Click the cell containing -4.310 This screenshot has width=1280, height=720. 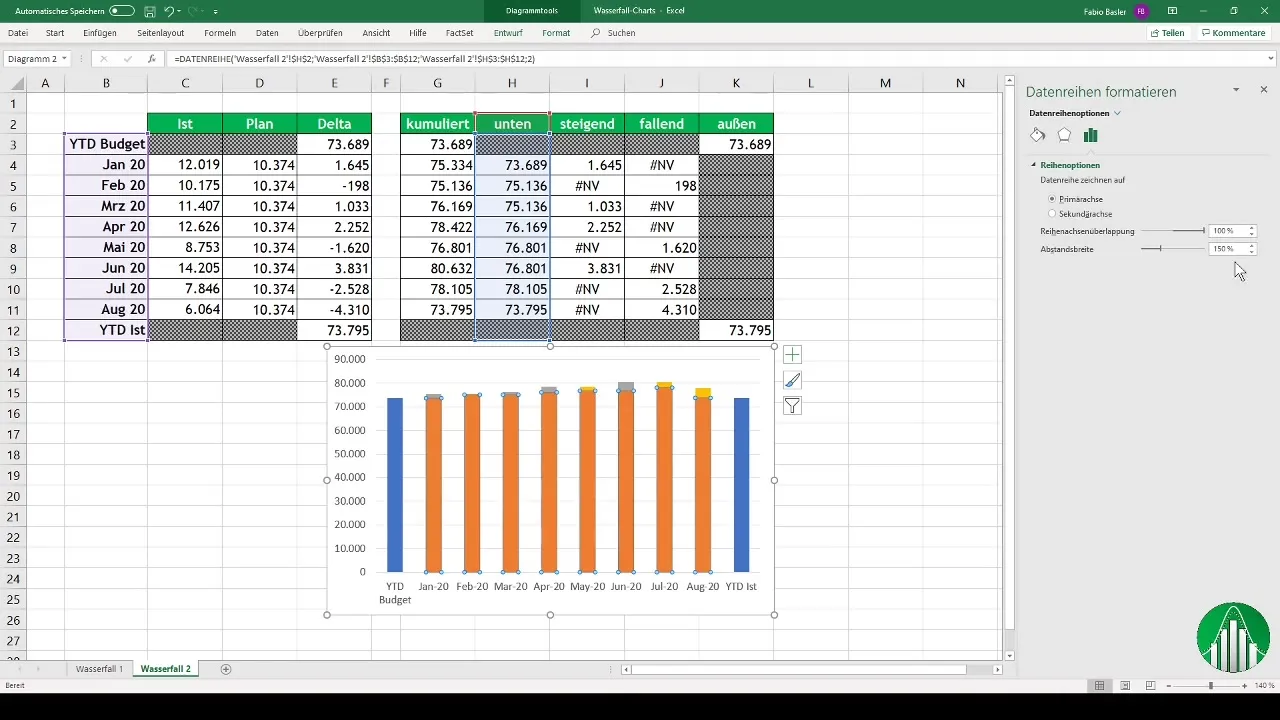[334, 310]
